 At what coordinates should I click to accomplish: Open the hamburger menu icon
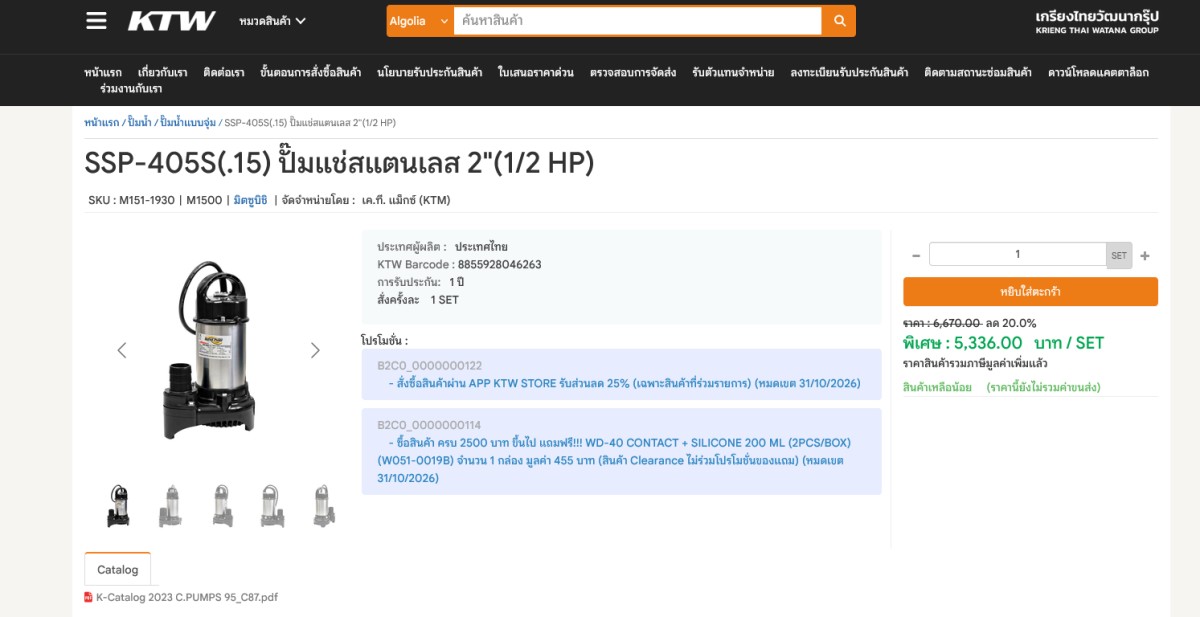point(96,20)
